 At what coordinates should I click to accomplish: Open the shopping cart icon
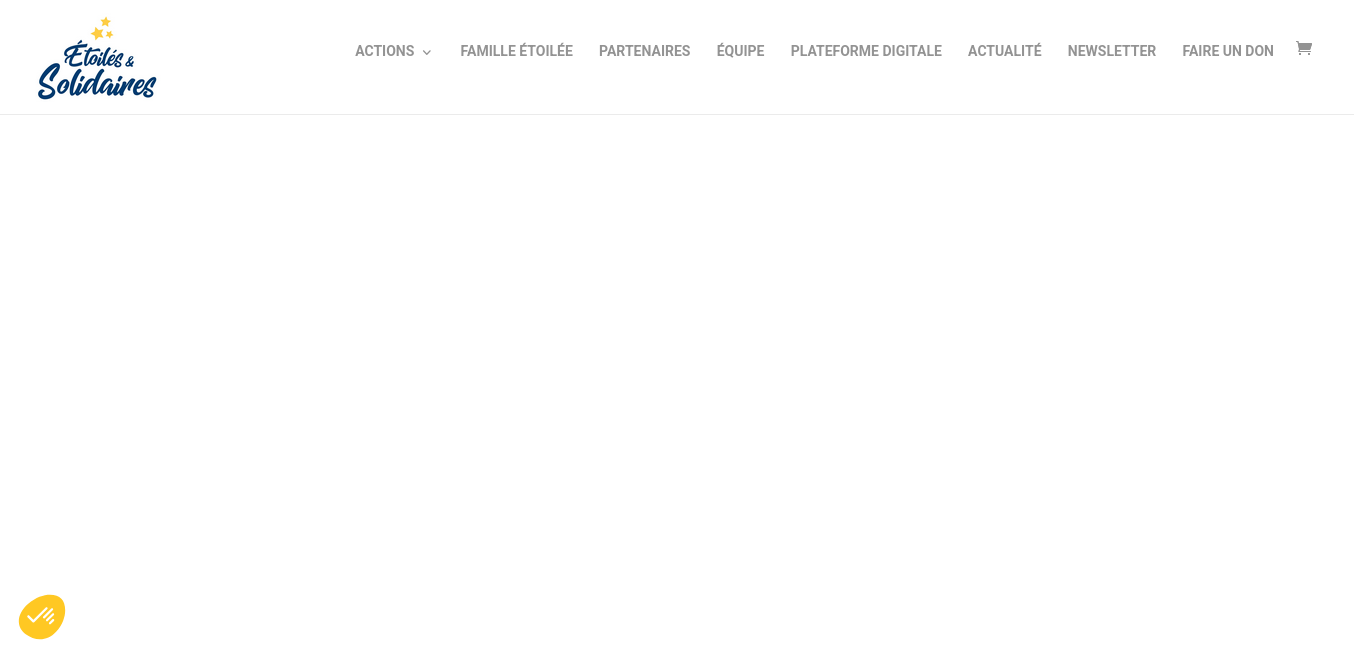coord(1303,48)
